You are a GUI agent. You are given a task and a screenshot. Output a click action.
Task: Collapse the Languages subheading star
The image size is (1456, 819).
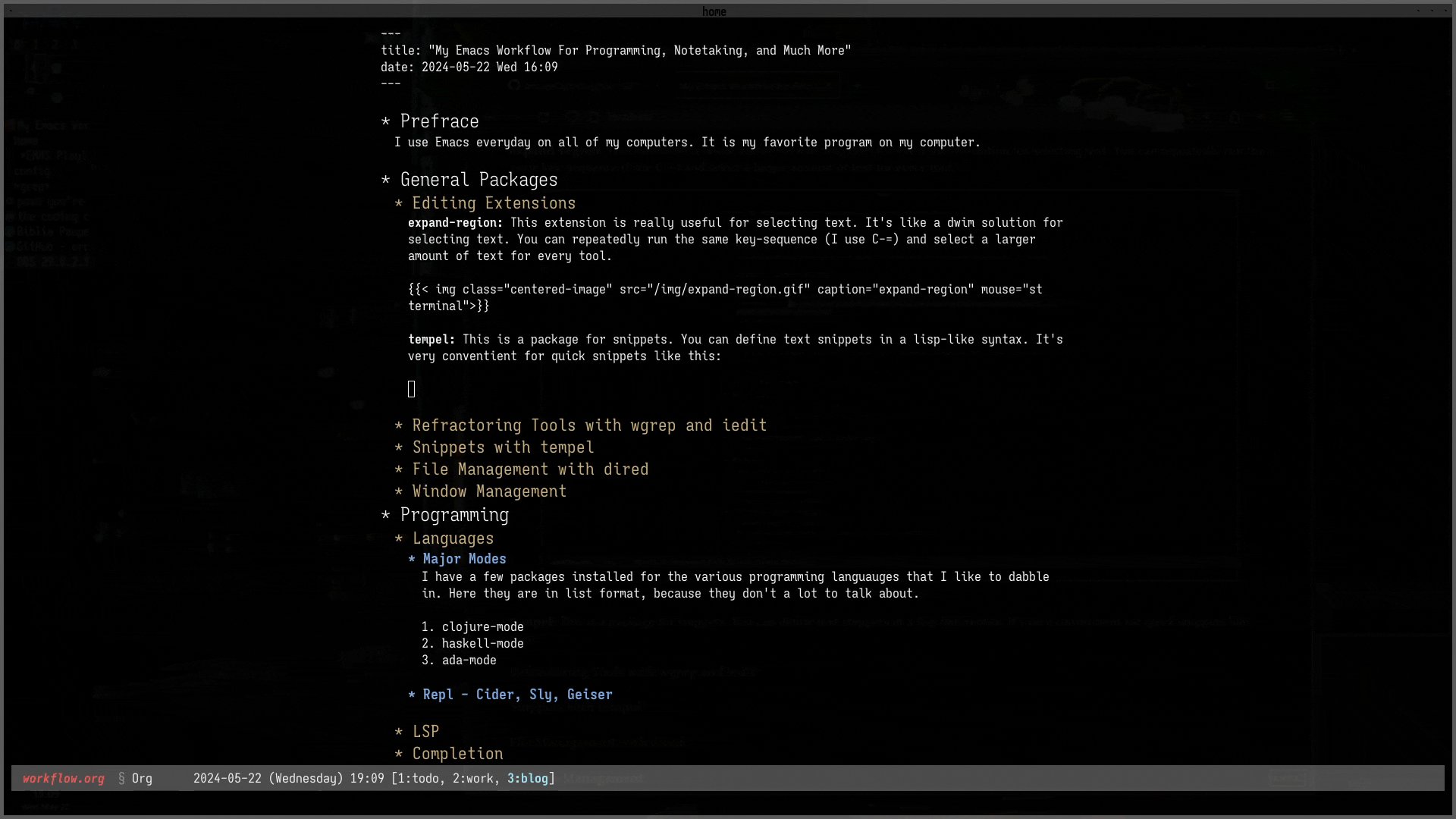tap(399, 539)
